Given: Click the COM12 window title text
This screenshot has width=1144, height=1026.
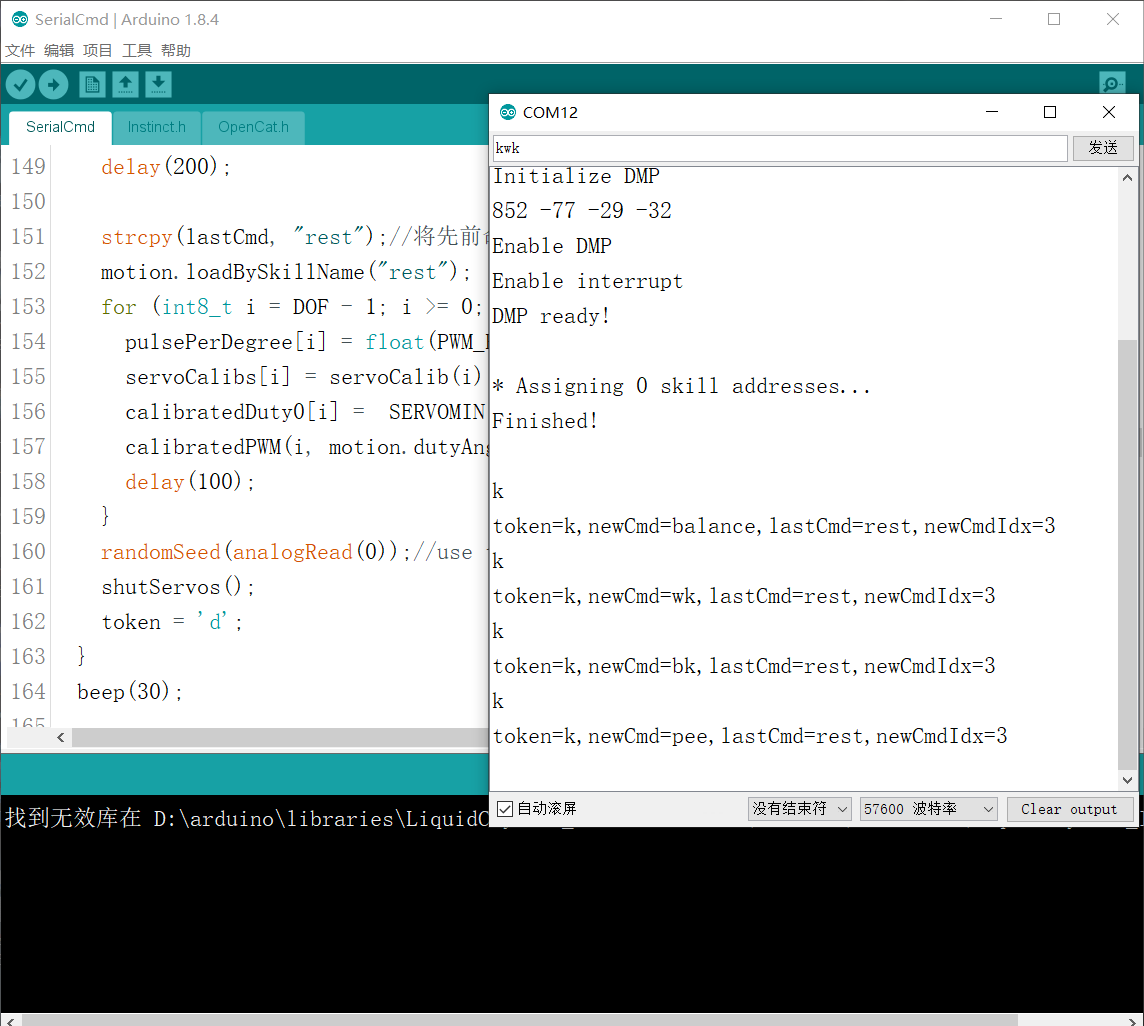Looking at the screenshot, I should pos(550,112).
